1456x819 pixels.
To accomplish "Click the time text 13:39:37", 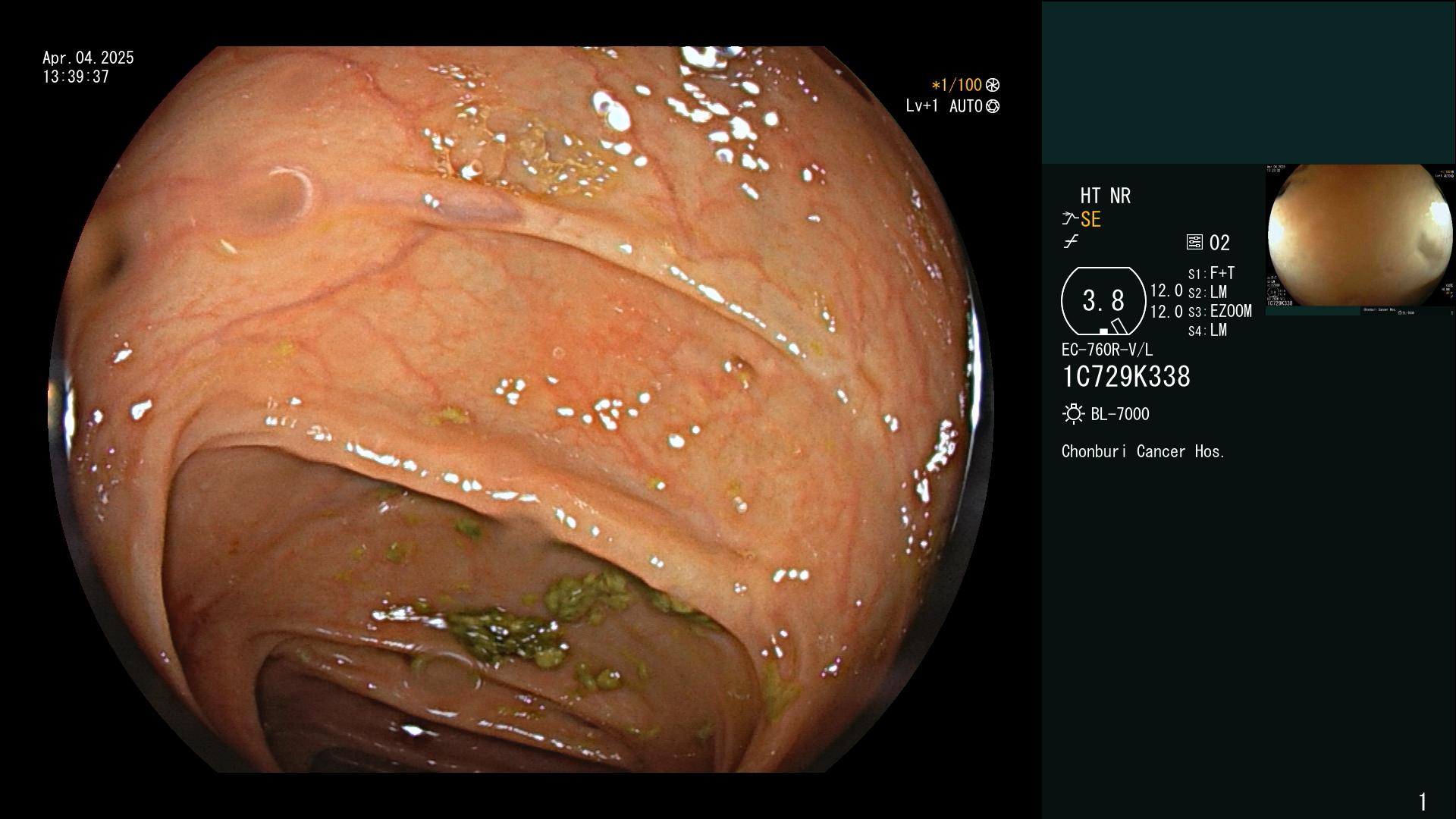I will [x=76, y=77].
